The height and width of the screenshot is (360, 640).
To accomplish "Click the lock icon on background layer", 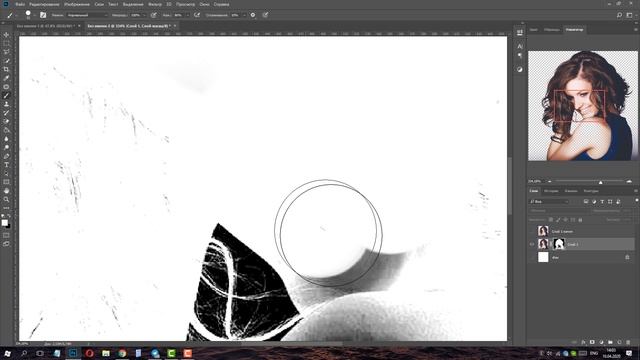I will pos(627,257).
